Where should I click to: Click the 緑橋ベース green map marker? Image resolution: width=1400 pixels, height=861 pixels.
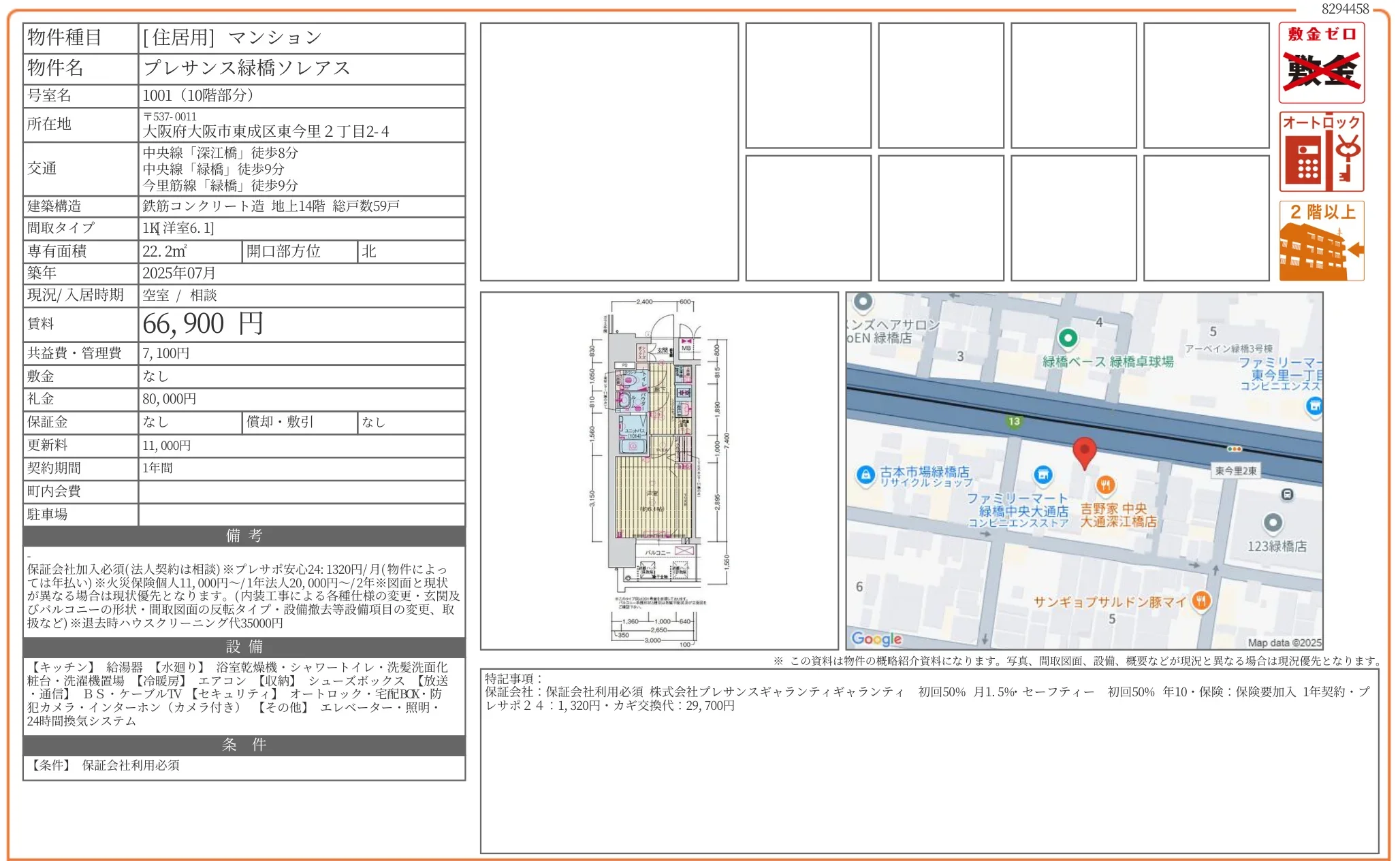[1068, 338]
